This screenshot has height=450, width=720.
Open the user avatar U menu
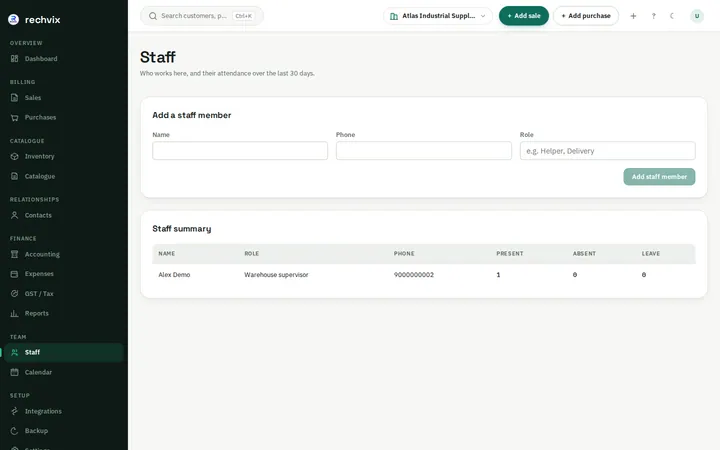point(697,16)
